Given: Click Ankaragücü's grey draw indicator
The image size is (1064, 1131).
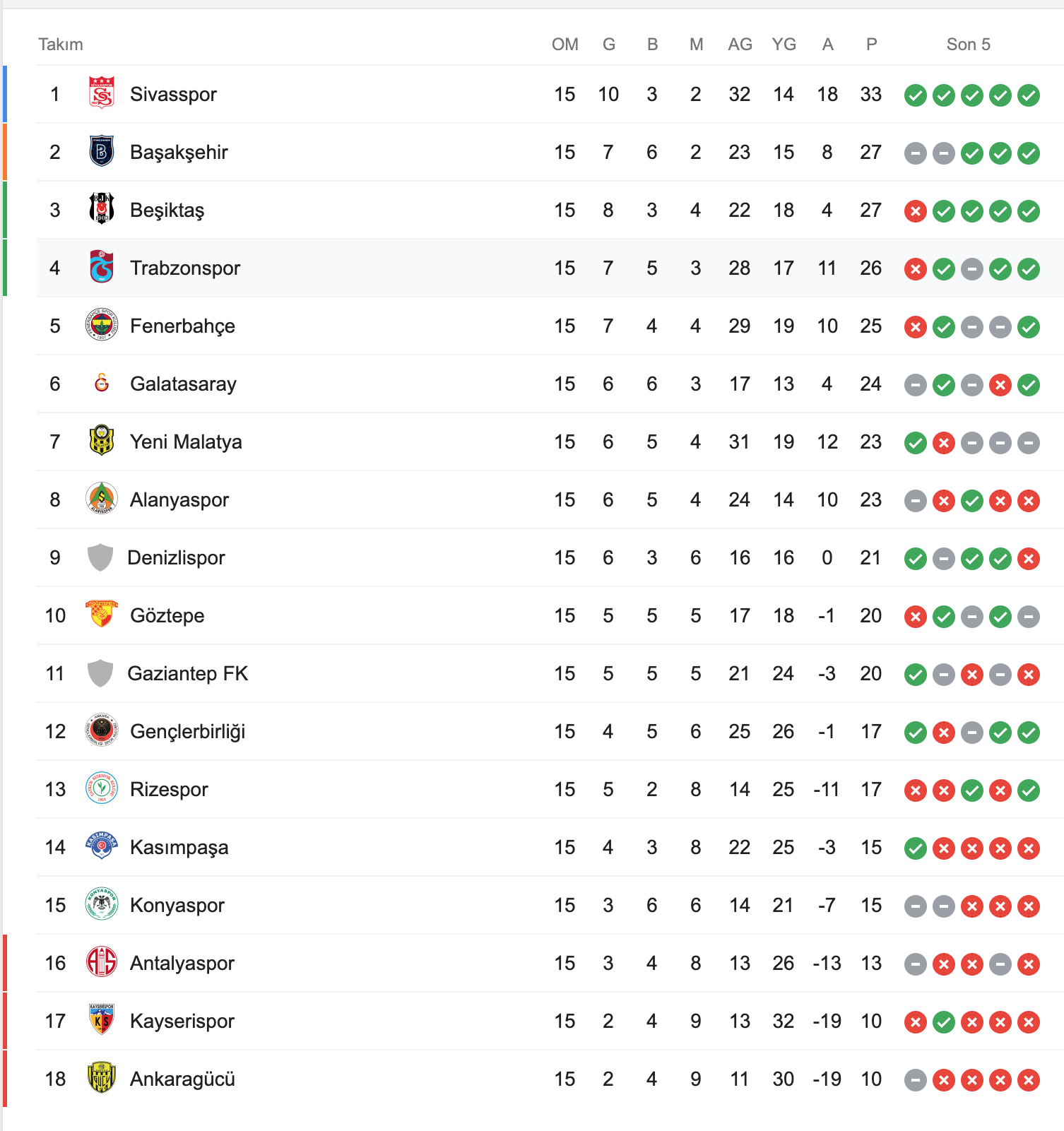Looking at the screenshot, I should pyautogui.click(x=916, y=1079).
